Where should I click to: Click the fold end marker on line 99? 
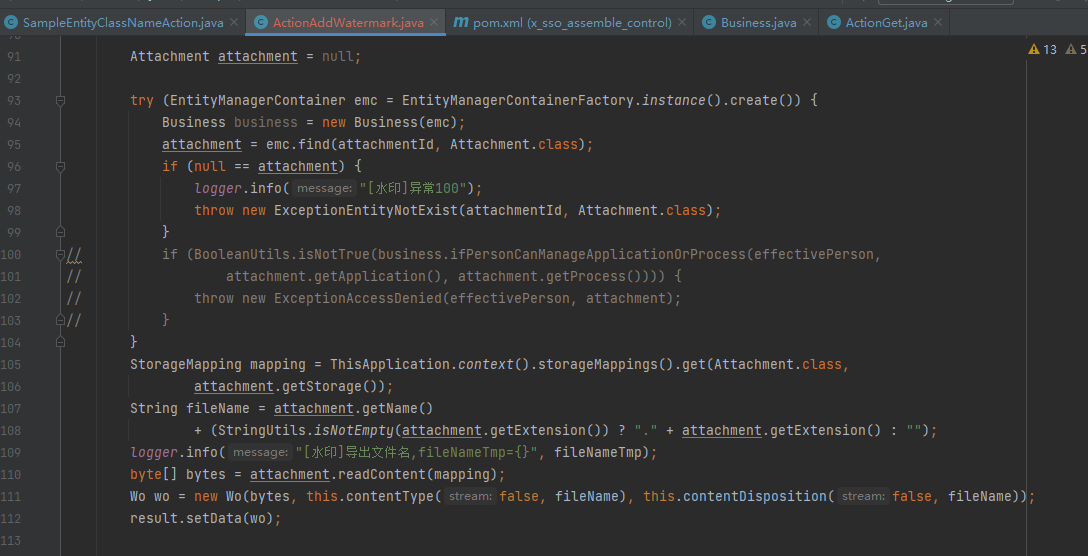tap(61, 233)
